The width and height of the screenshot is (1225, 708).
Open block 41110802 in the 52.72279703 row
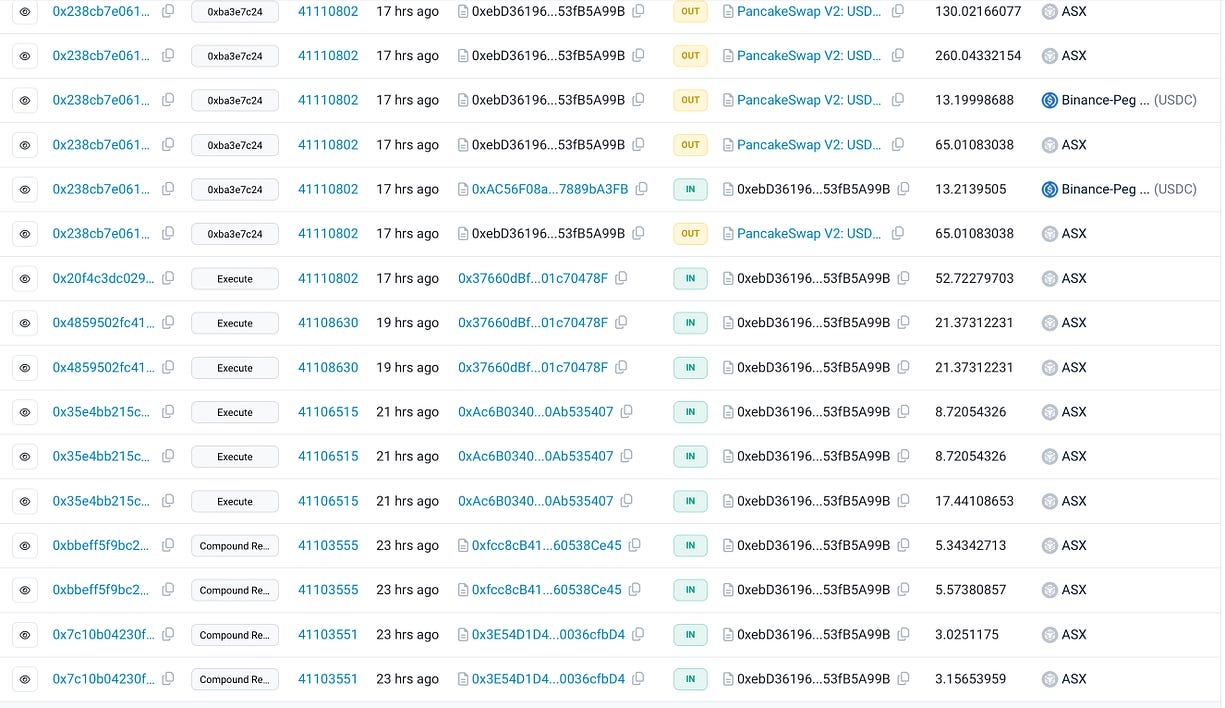[x=327, y=278]
